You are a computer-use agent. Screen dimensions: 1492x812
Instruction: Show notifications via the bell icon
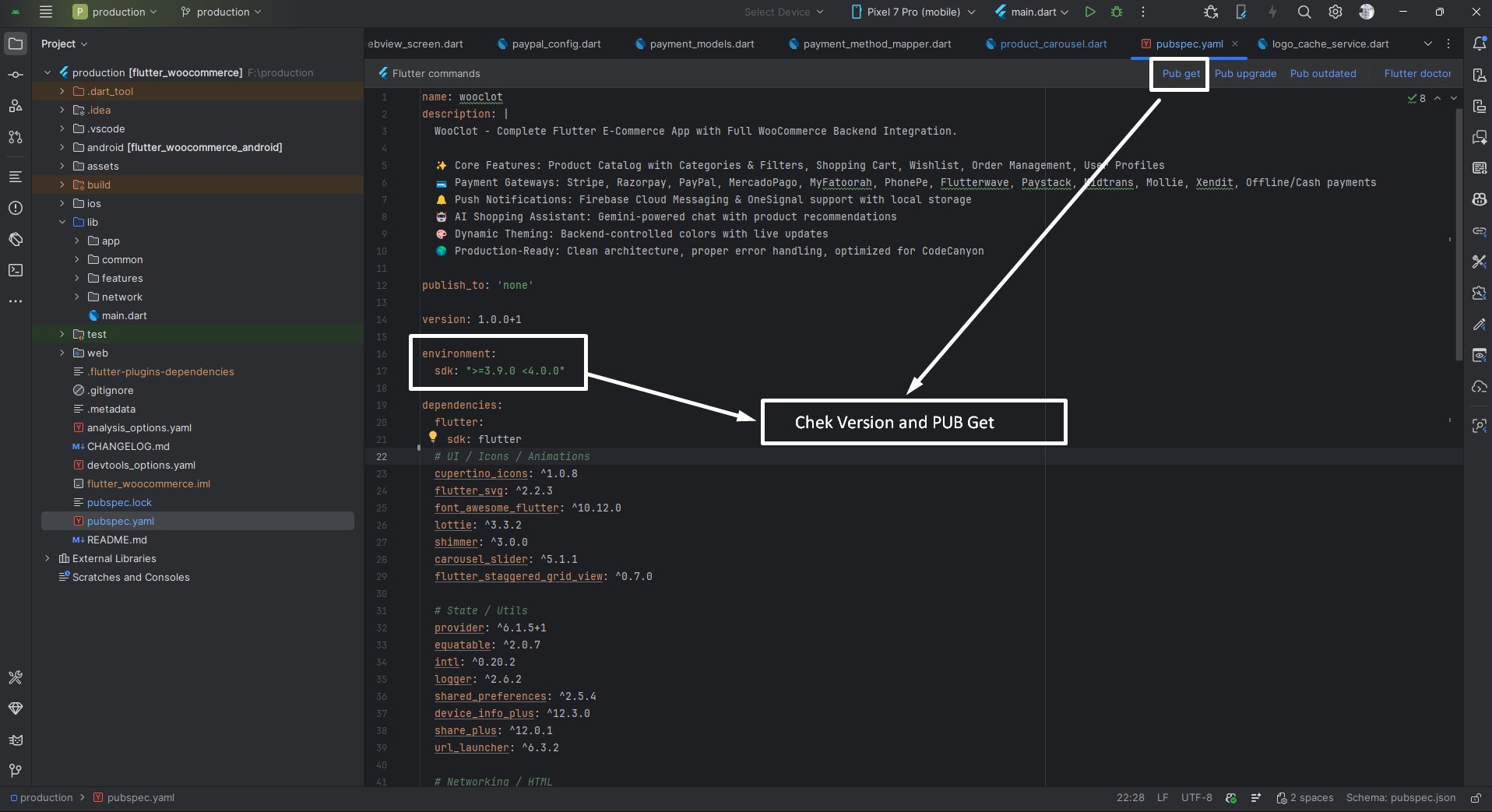coord(1480,44)
